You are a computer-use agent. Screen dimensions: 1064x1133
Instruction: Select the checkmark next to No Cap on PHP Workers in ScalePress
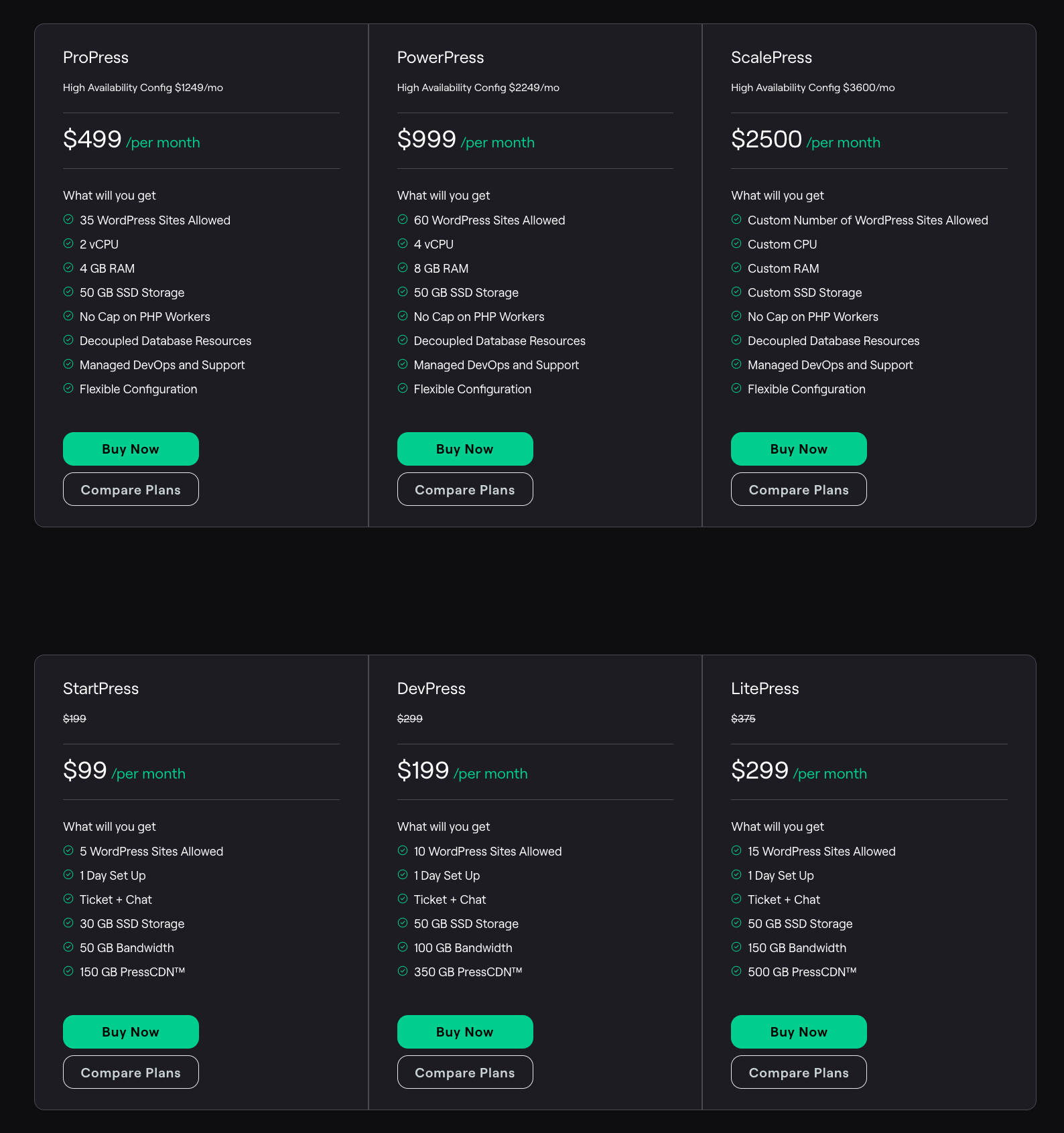(x=736, y=316)
